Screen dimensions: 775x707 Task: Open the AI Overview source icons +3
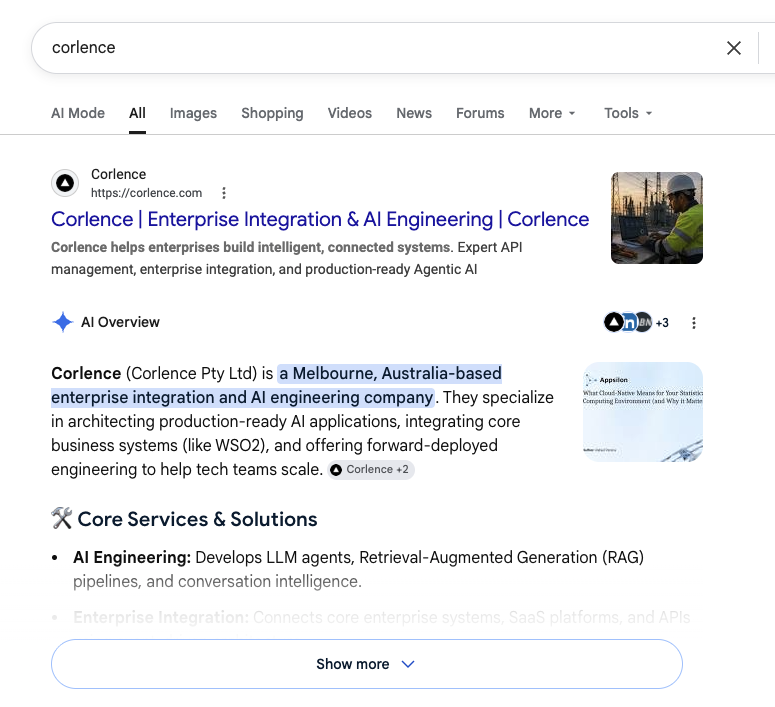636,322
